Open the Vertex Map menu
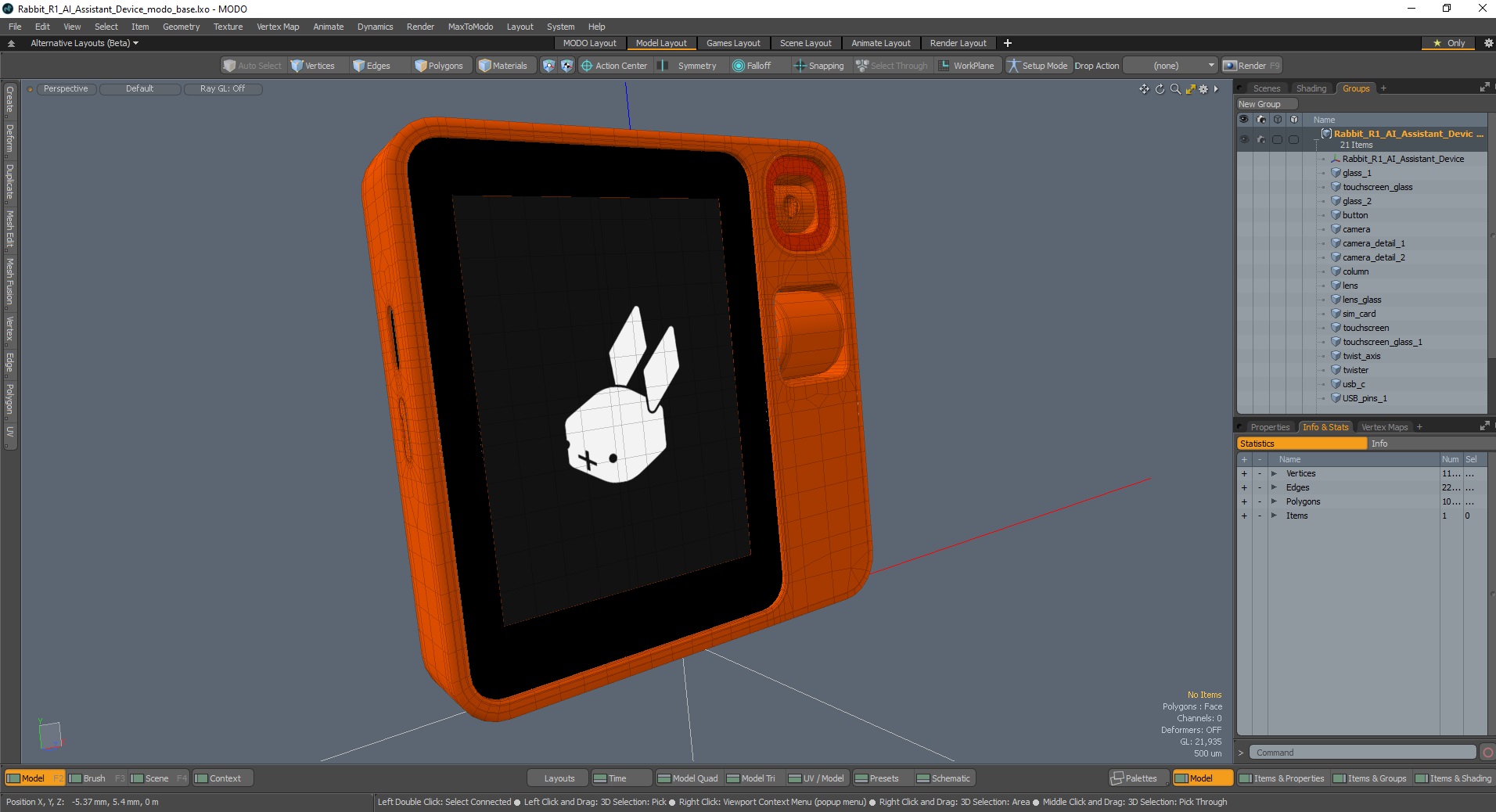The image size is (1496, 812). [x=278, y=27]
